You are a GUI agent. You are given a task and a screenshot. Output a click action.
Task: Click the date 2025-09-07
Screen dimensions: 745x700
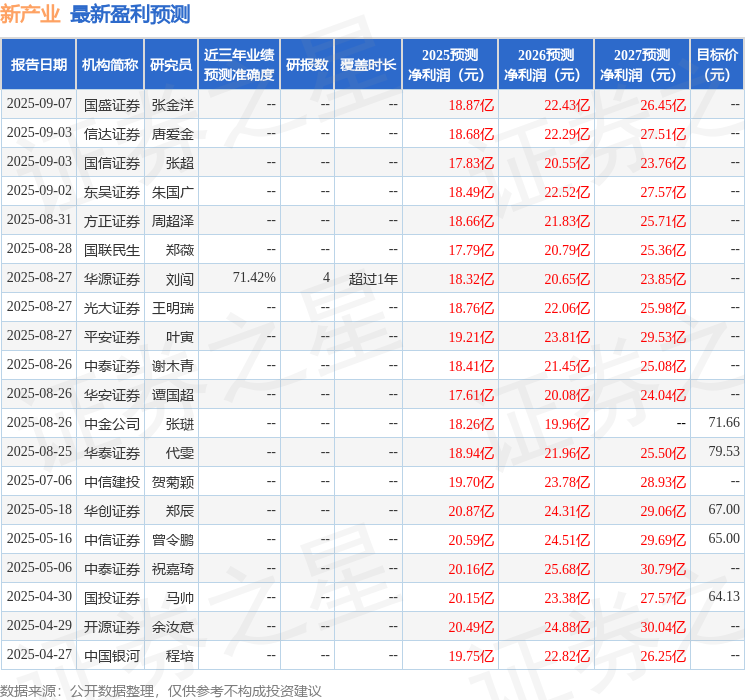[x=39, y=103]
